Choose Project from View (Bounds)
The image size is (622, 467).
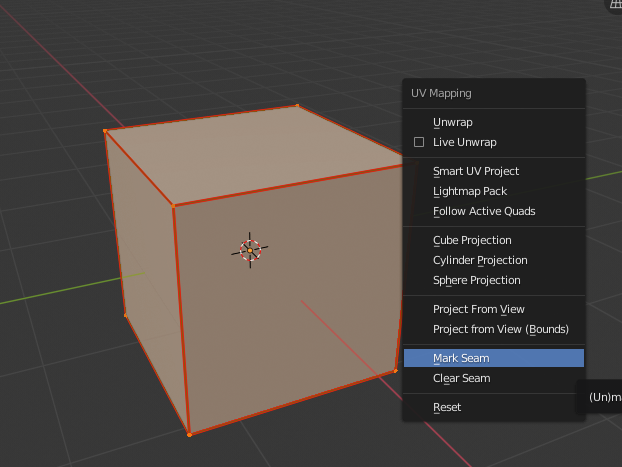[493, 329]
